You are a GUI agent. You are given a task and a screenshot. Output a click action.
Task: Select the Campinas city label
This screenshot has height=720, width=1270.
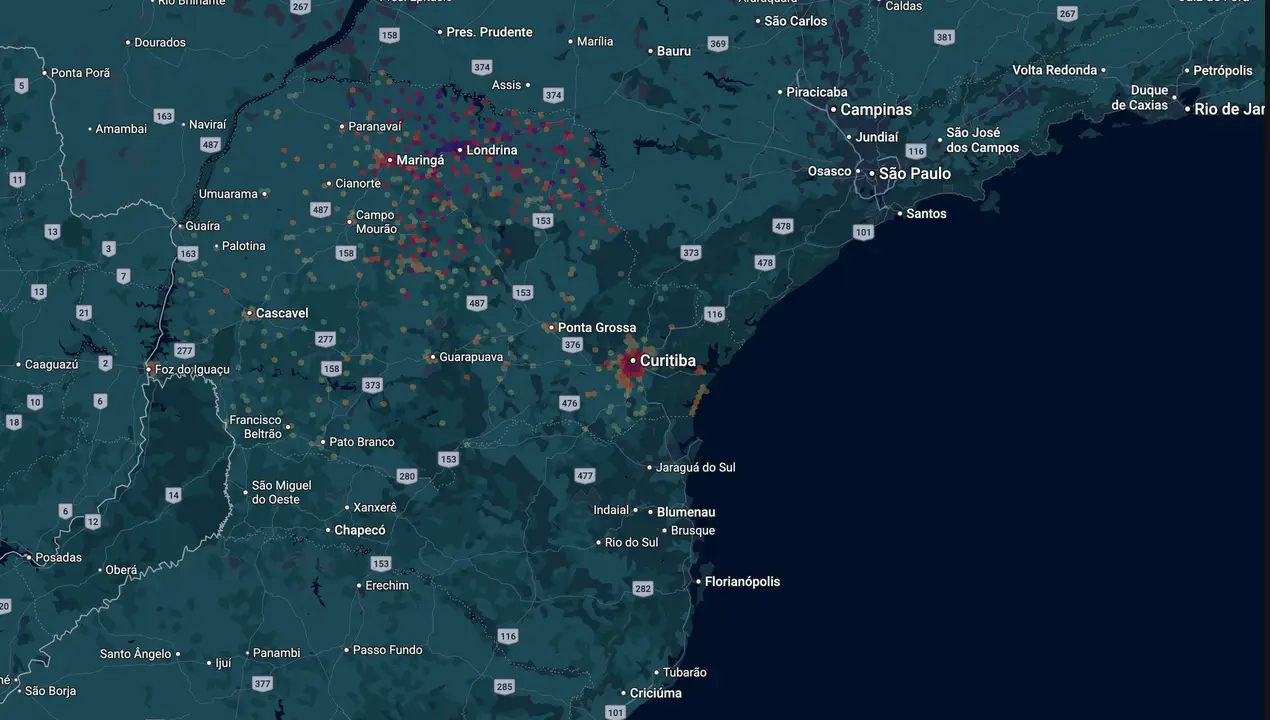click(x=876, y=110)
